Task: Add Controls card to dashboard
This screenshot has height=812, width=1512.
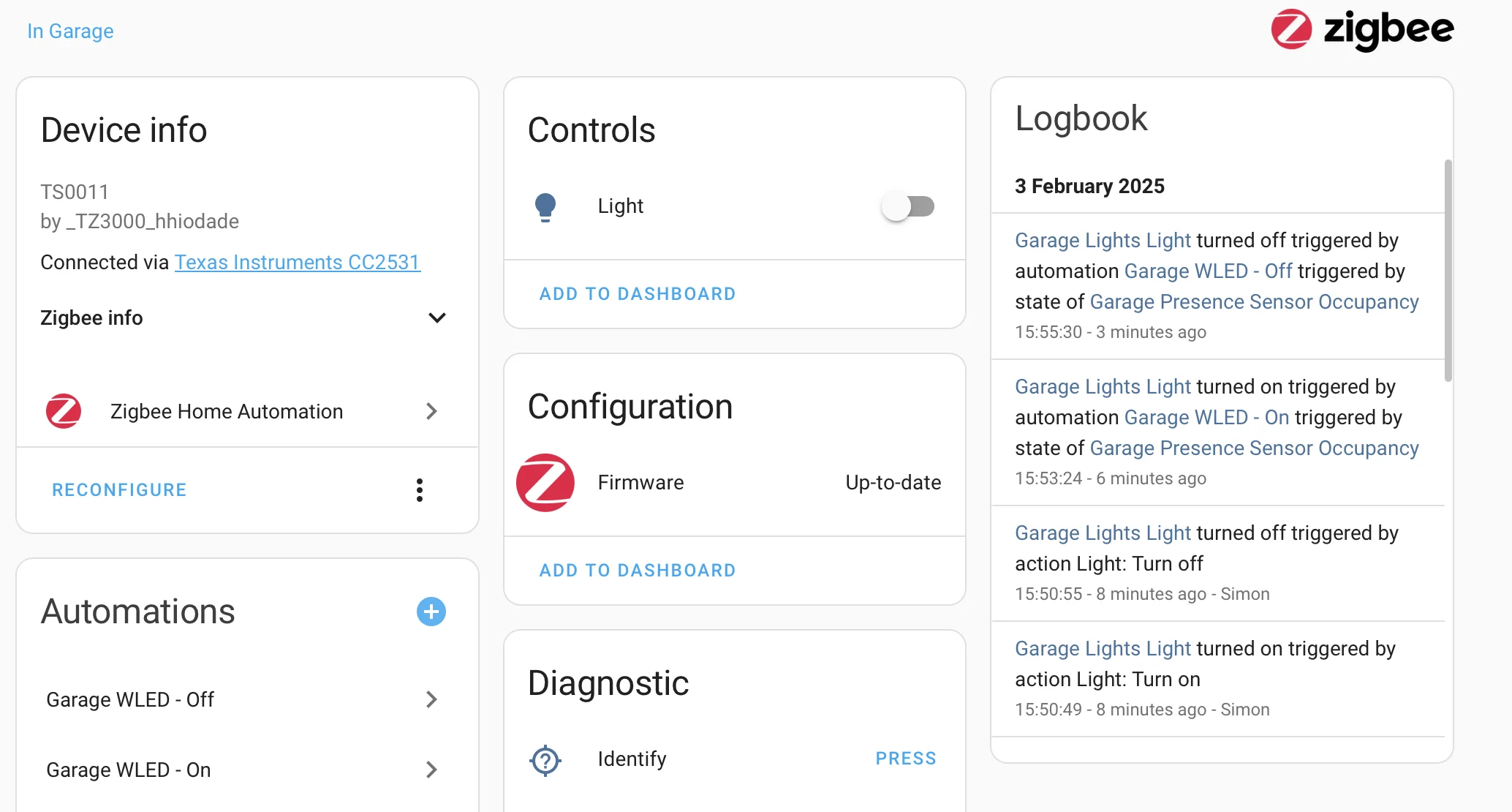Action: [638, 294]
